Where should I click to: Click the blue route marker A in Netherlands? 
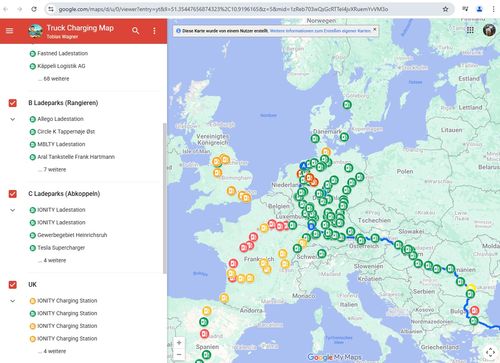tap(303, 166)
